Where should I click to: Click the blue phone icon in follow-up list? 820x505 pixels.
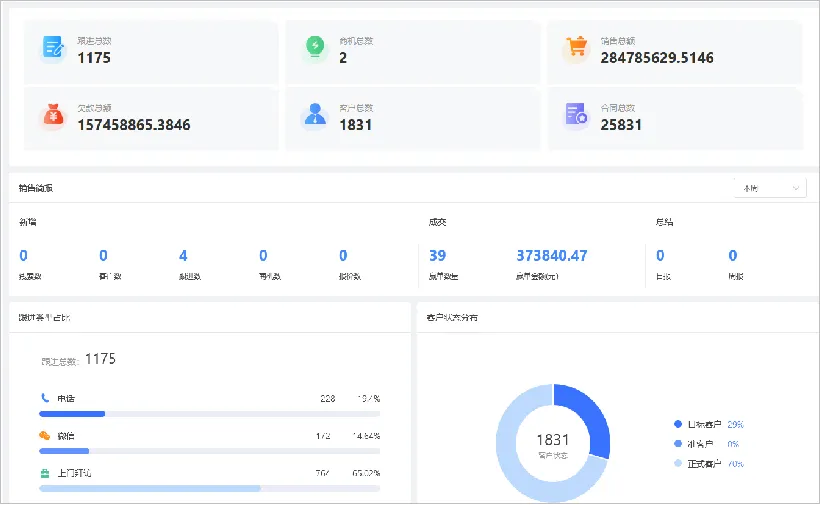click(x=45, y=398)
